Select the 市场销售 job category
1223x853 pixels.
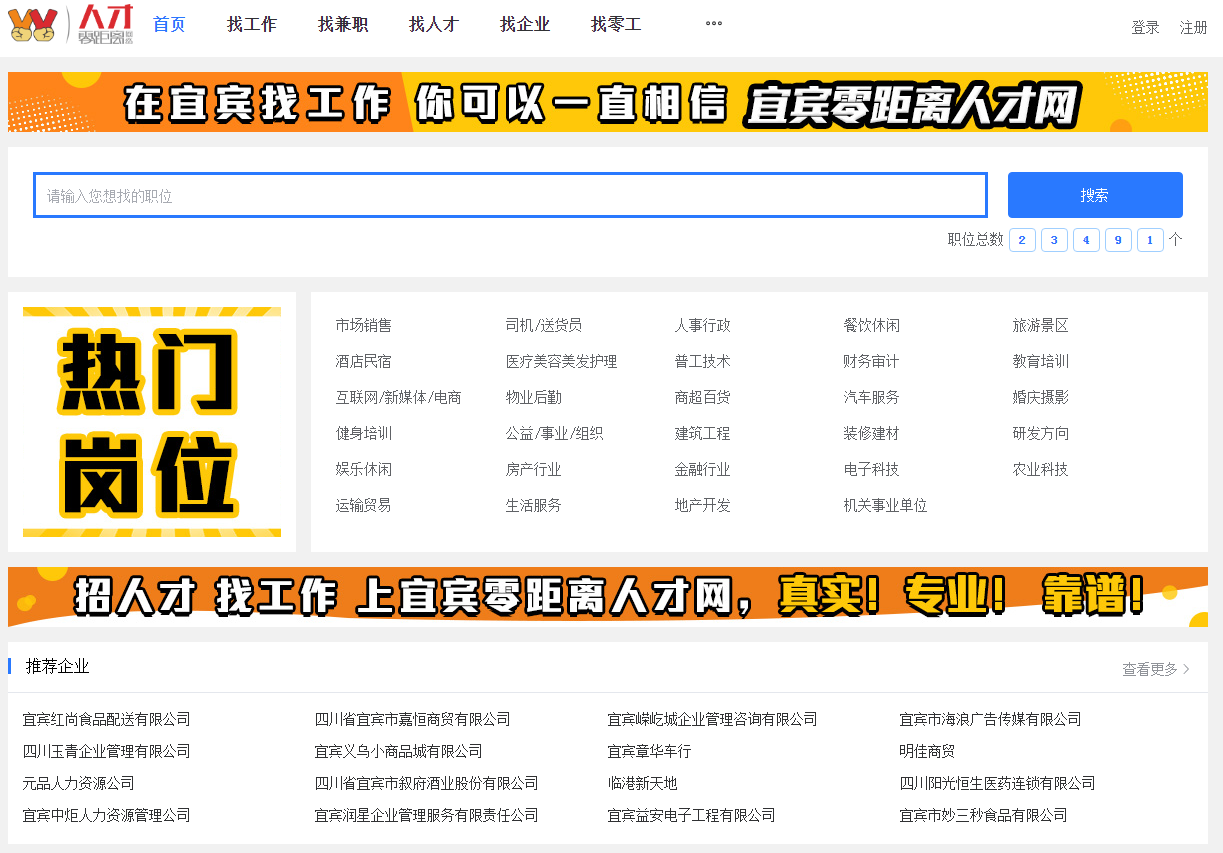(x=364, y=325)
